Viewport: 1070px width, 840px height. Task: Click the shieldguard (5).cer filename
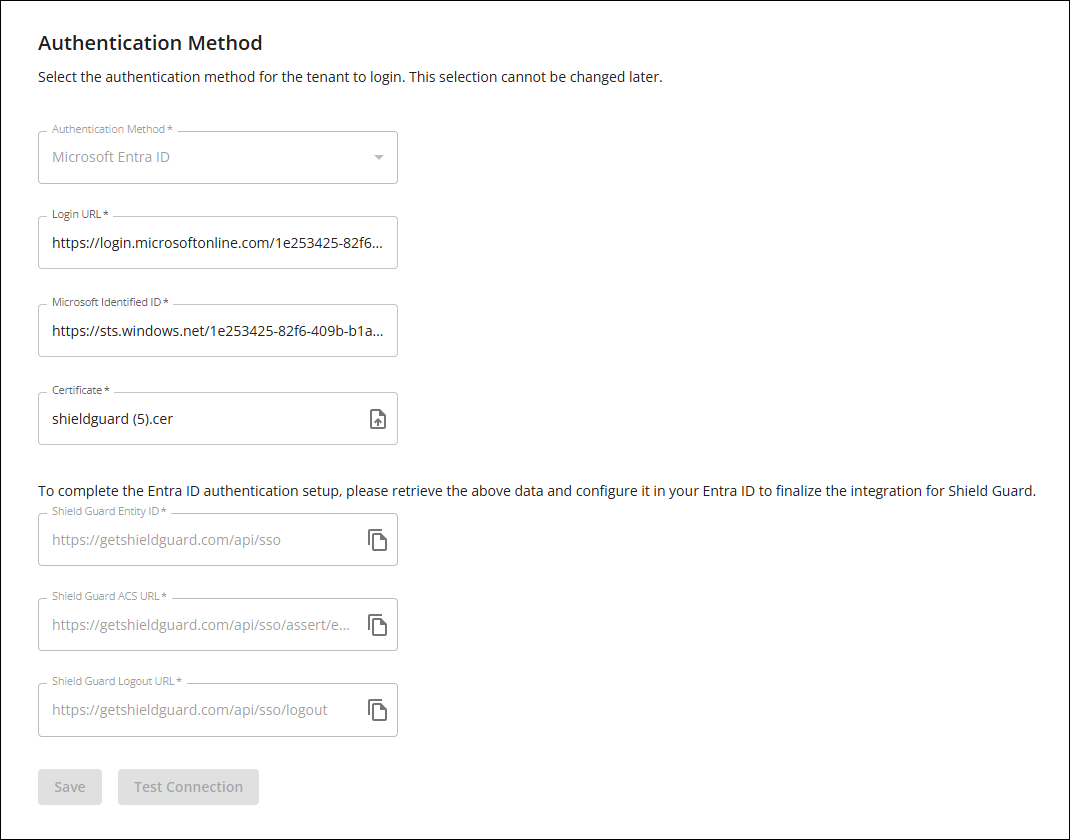[x=112, y=419]
